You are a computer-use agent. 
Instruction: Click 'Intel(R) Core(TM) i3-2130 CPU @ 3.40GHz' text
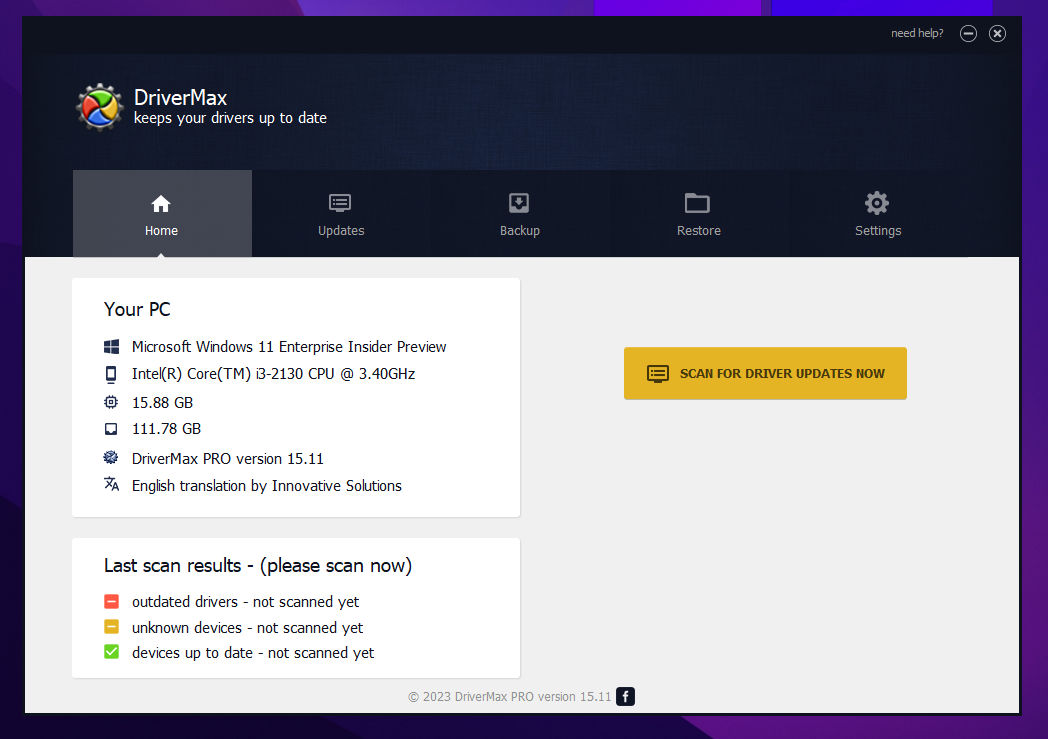pyautogui.click(x=273, y=374)
